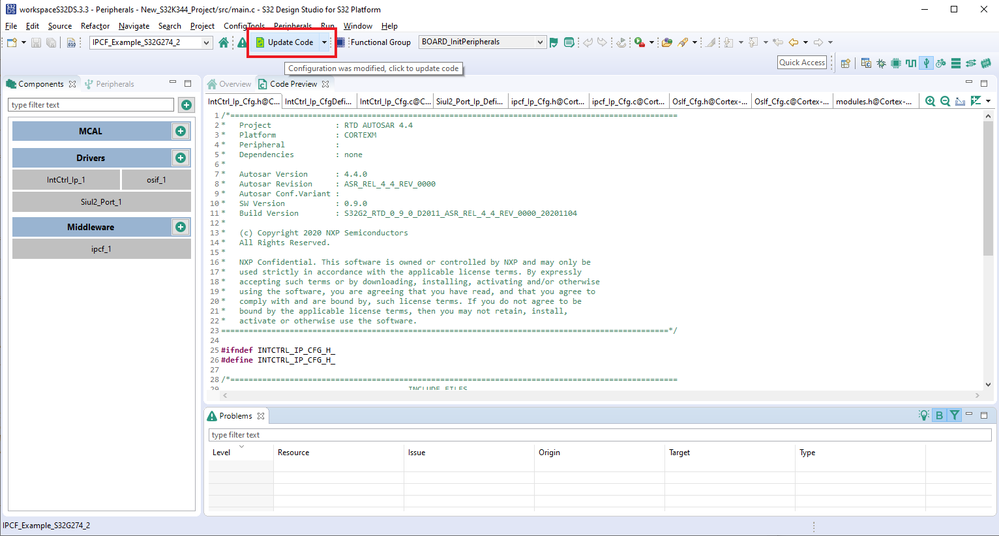Switch to the Clocks tool waveform icon

[911, 63]
